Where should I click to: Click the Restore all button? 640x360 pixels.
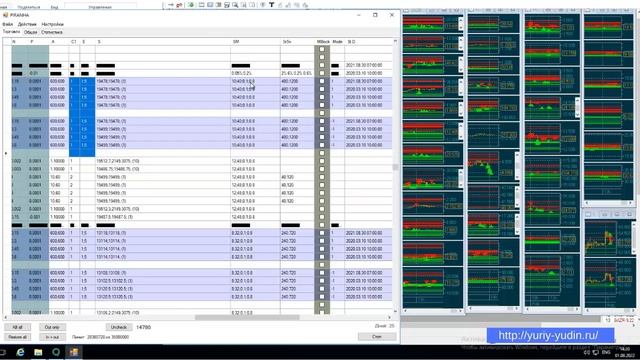click(x=17, y=337)
